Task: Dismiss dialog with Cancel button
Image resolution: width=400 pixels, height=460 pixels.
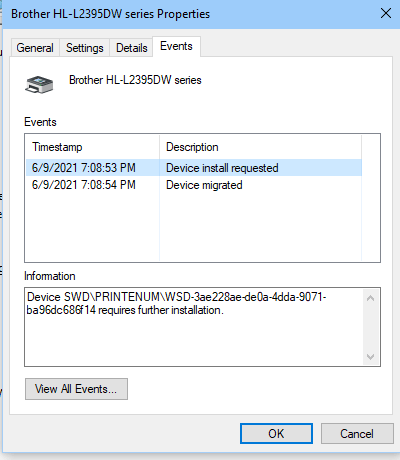Action: [357, 434]
